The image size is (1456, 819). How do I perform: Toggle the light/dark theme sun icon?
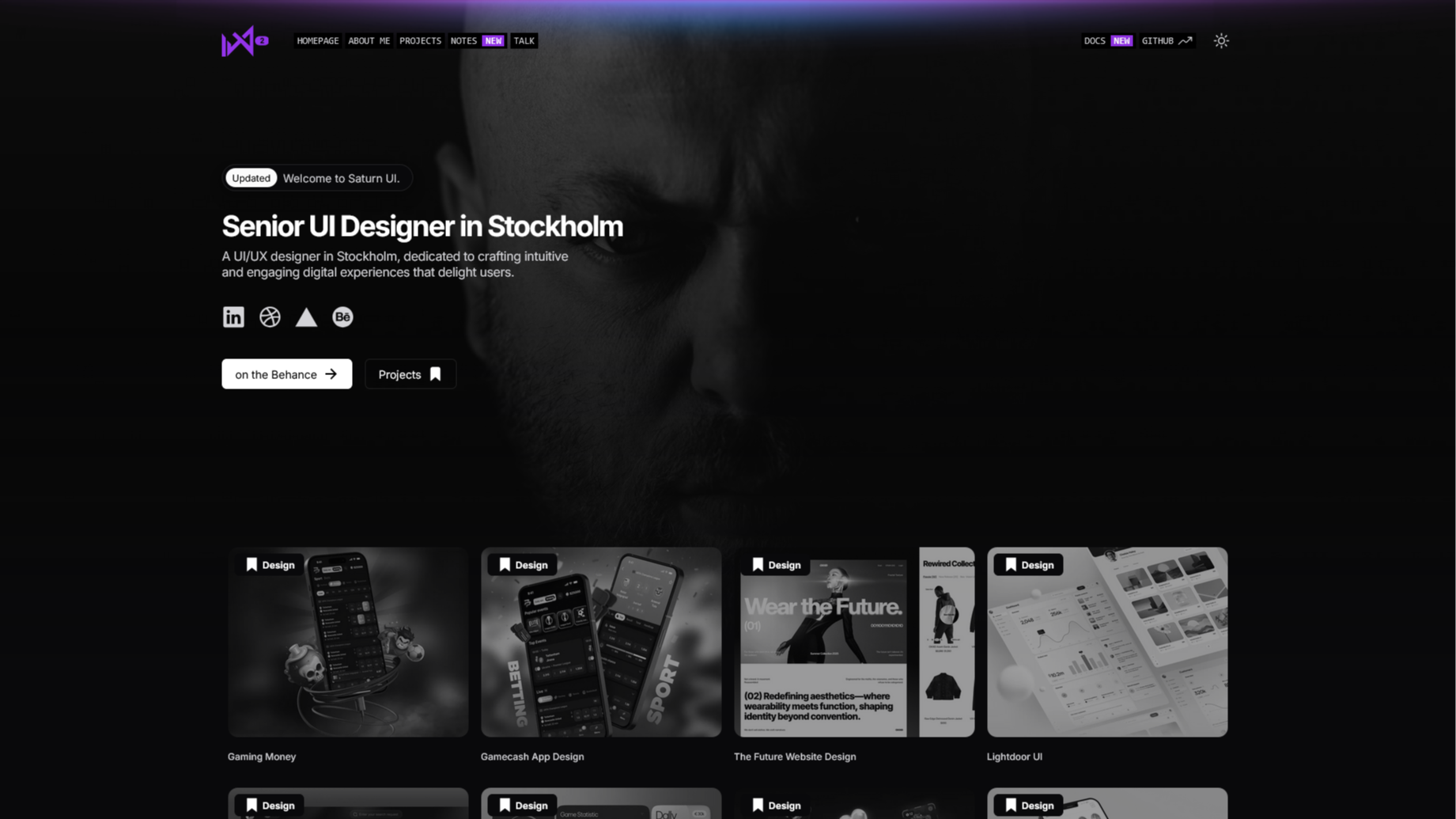(x=1221, y=41)
